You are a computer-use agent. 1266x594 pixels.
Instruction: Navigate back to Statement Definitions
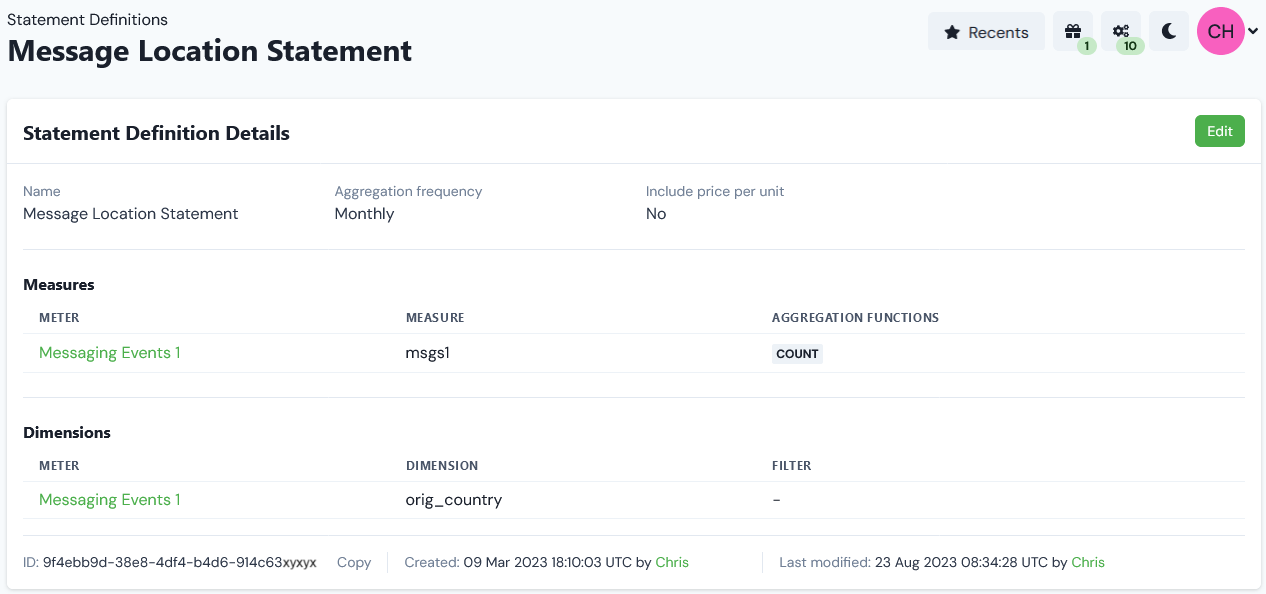click(x=87, y=19)
